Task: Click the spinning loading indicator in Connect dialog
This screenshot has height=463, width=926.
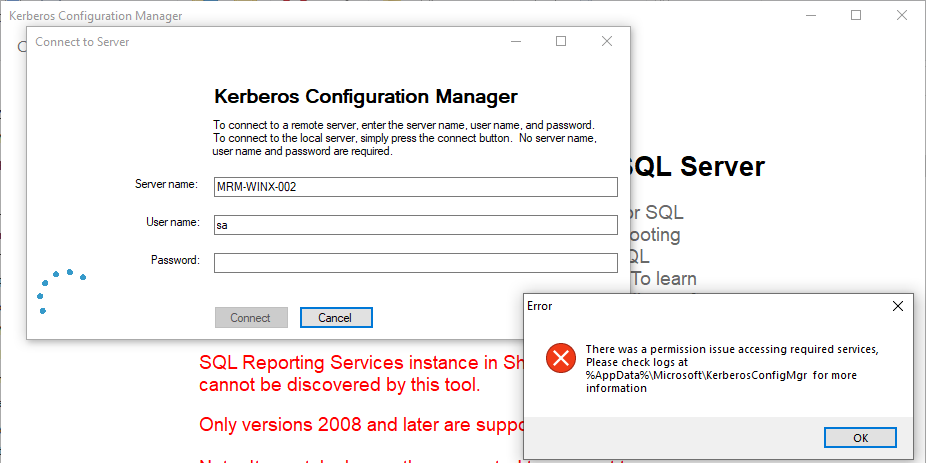Action: click(x=61, y=291)
